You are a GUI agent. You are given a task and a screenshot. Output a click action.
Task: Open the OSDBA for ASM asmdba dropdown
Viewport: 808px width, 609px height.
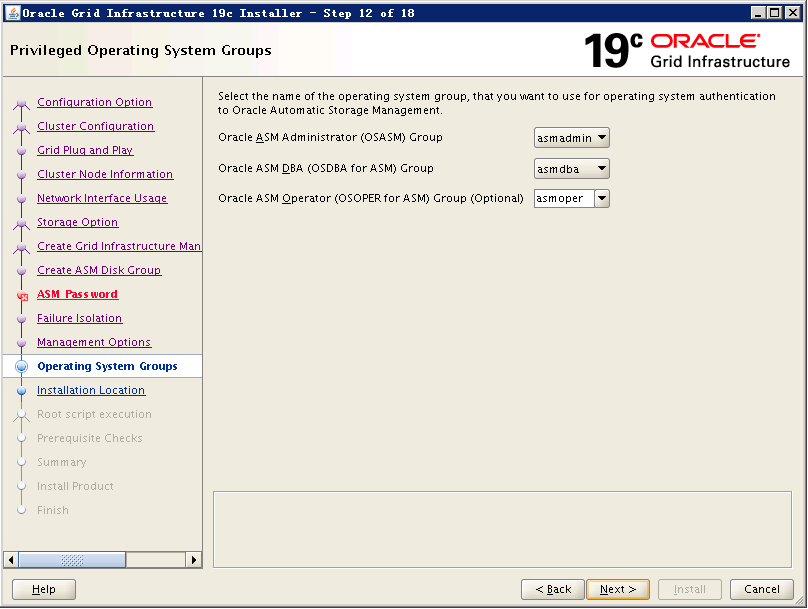[x=571, y=169]
